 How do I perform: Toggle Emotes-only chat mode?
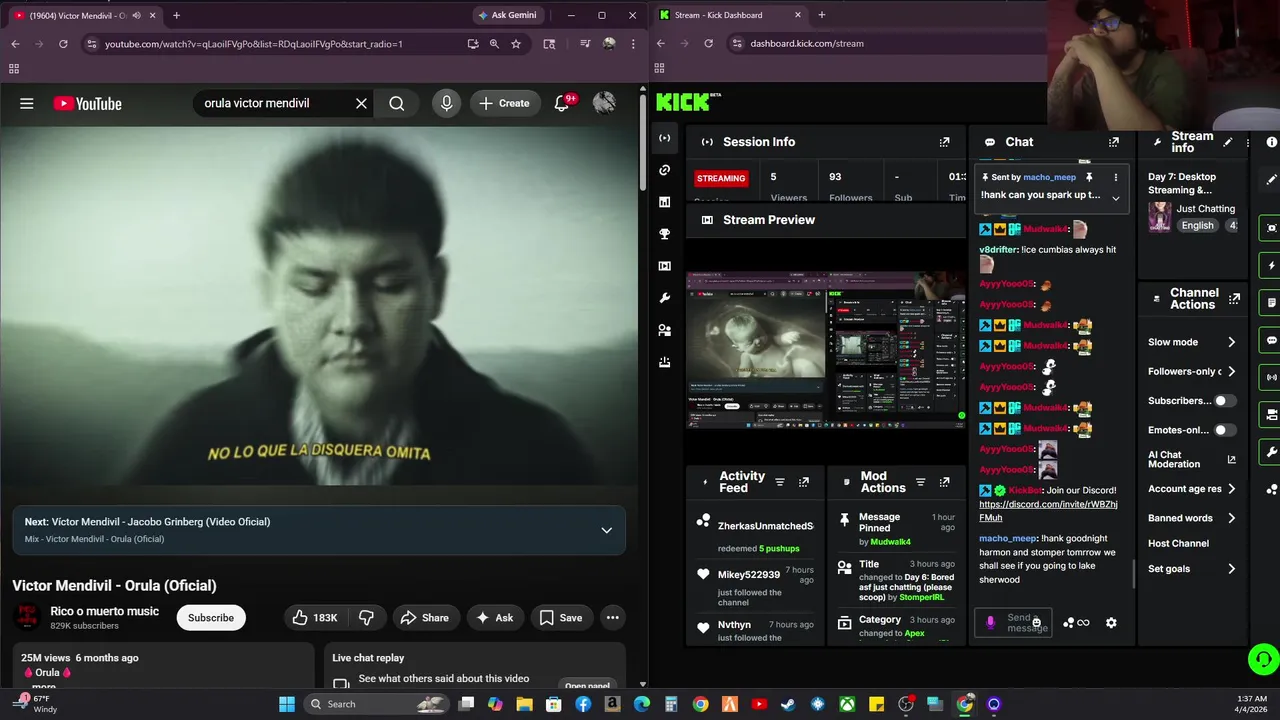[x=1225, y=430]
